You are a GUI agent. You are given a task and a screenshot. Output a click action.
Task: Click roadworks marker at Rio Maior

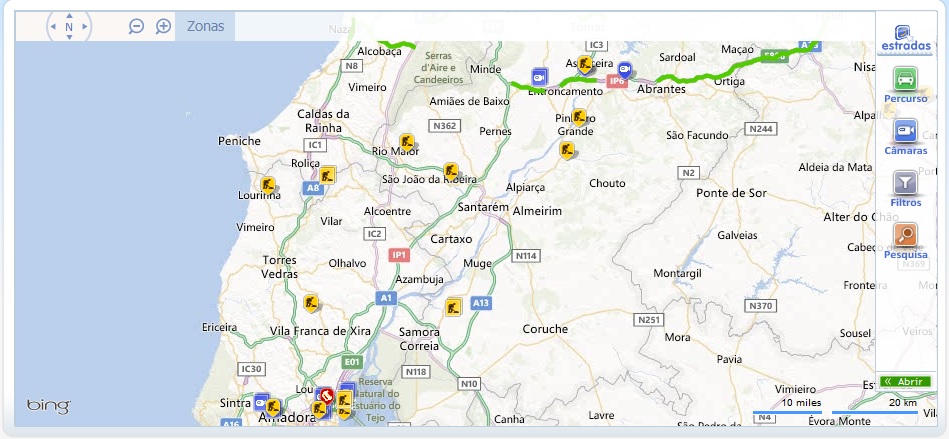[x=407, y=142]
